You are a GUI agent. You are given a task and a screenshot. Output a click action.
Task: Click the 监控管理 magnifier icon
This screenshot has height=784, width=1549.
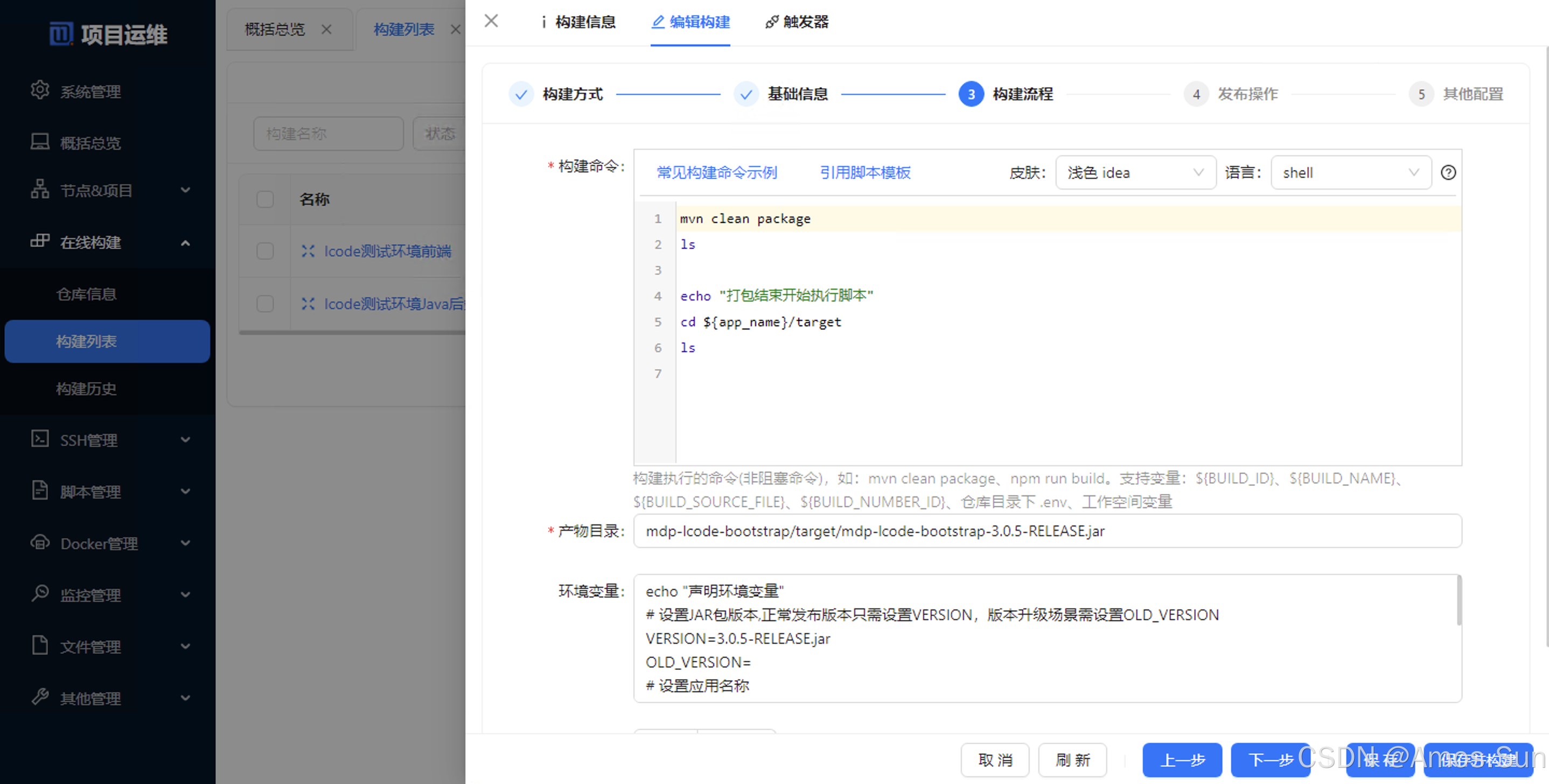pos(40,593)
